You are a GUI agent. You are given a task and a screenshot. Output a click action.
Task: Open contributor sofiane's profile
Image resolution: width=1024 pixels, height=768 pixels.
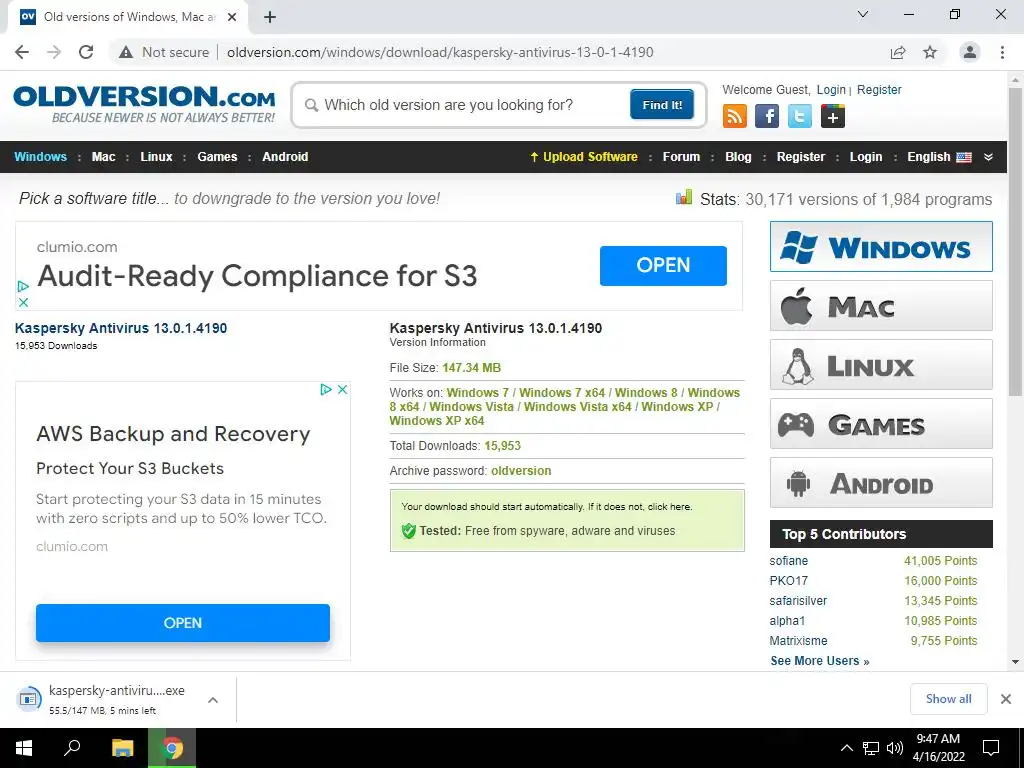click(788, 561)
